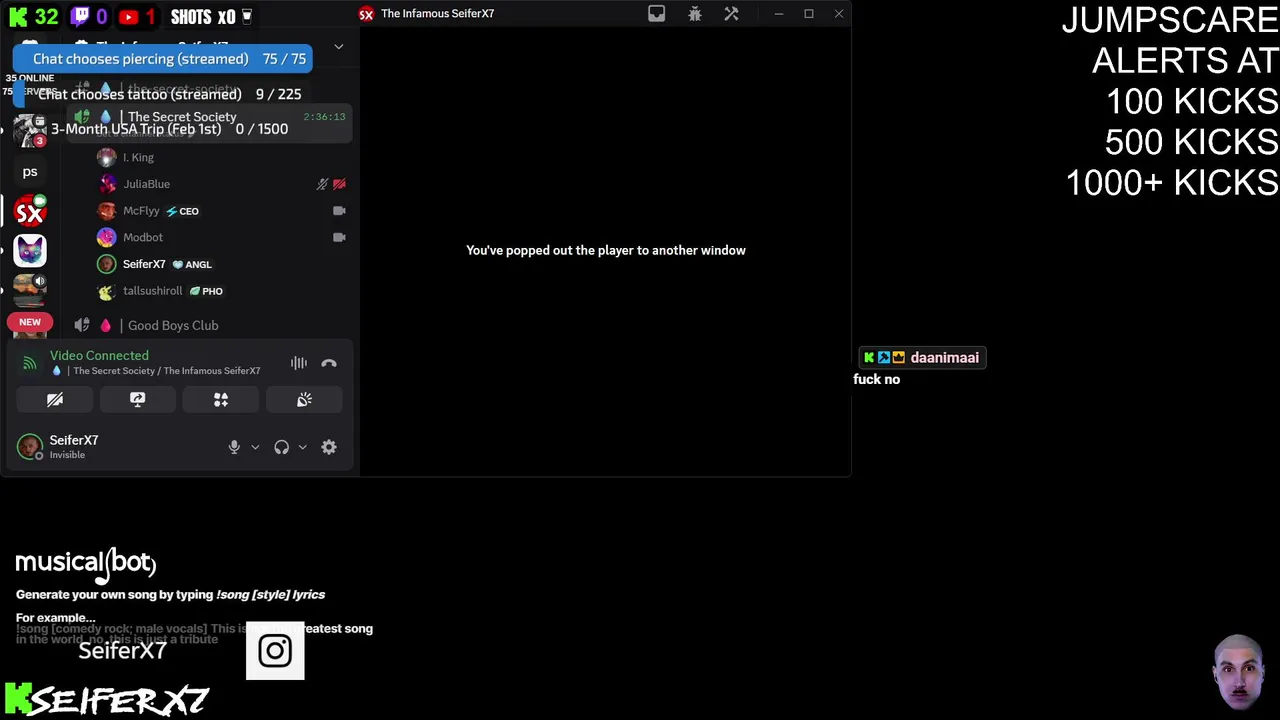This screenshot has height=720, width=1280.
Task: Click the bug report icon in title bar
Action: [x=695, y=14]
